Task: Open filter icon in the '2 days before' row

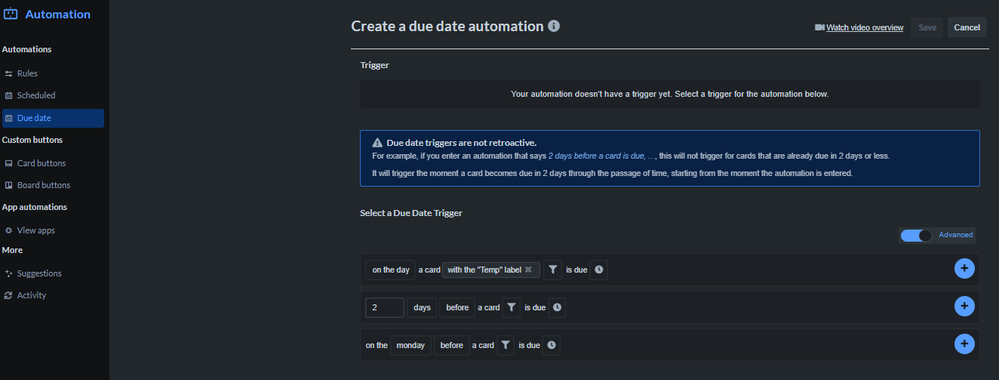Action: [x=511, y=307]
